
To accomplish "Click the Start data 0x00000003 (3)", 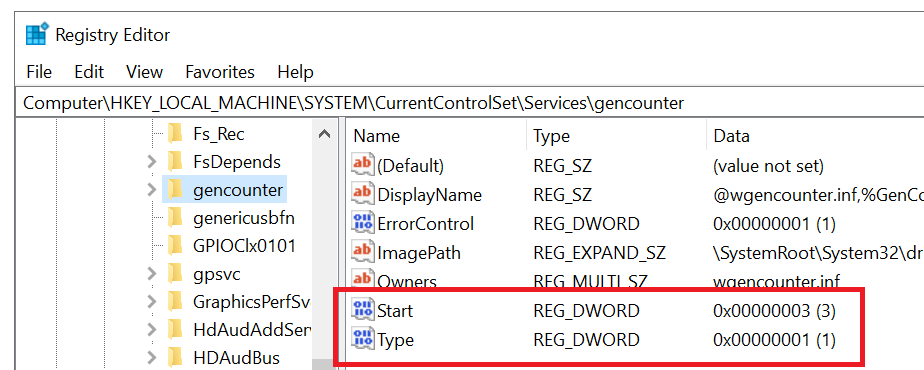I will (774, 311).
